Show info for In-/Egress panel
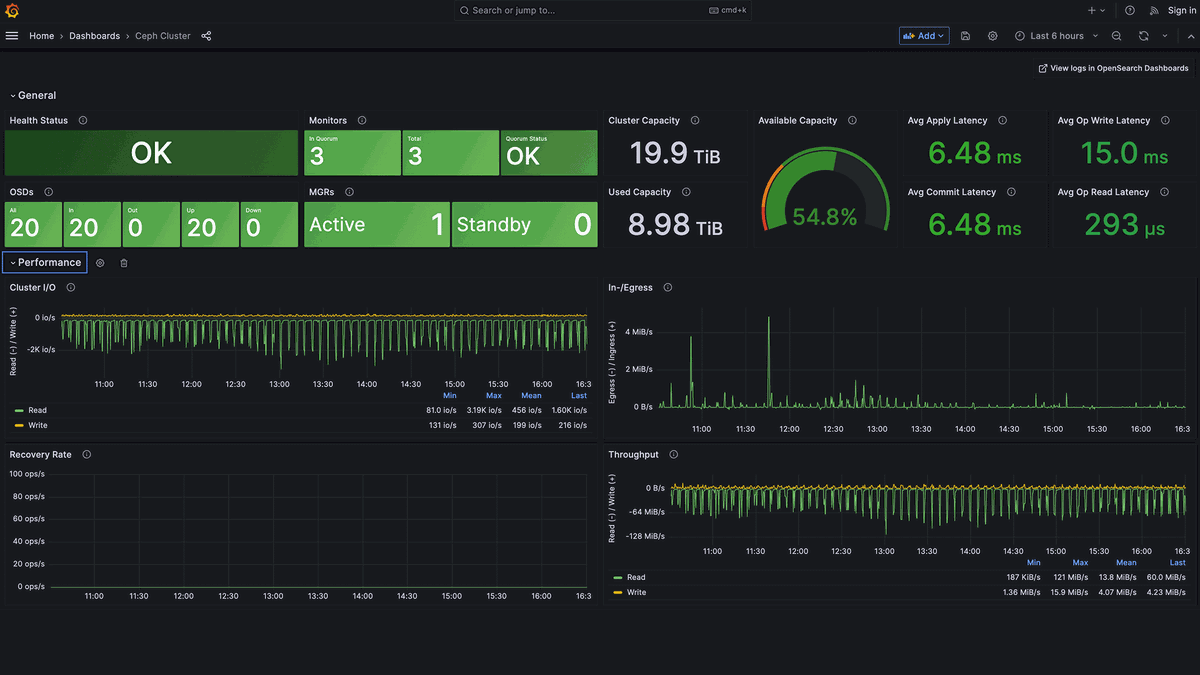This screenshot has width=1200, height=675. click(667, 288)
